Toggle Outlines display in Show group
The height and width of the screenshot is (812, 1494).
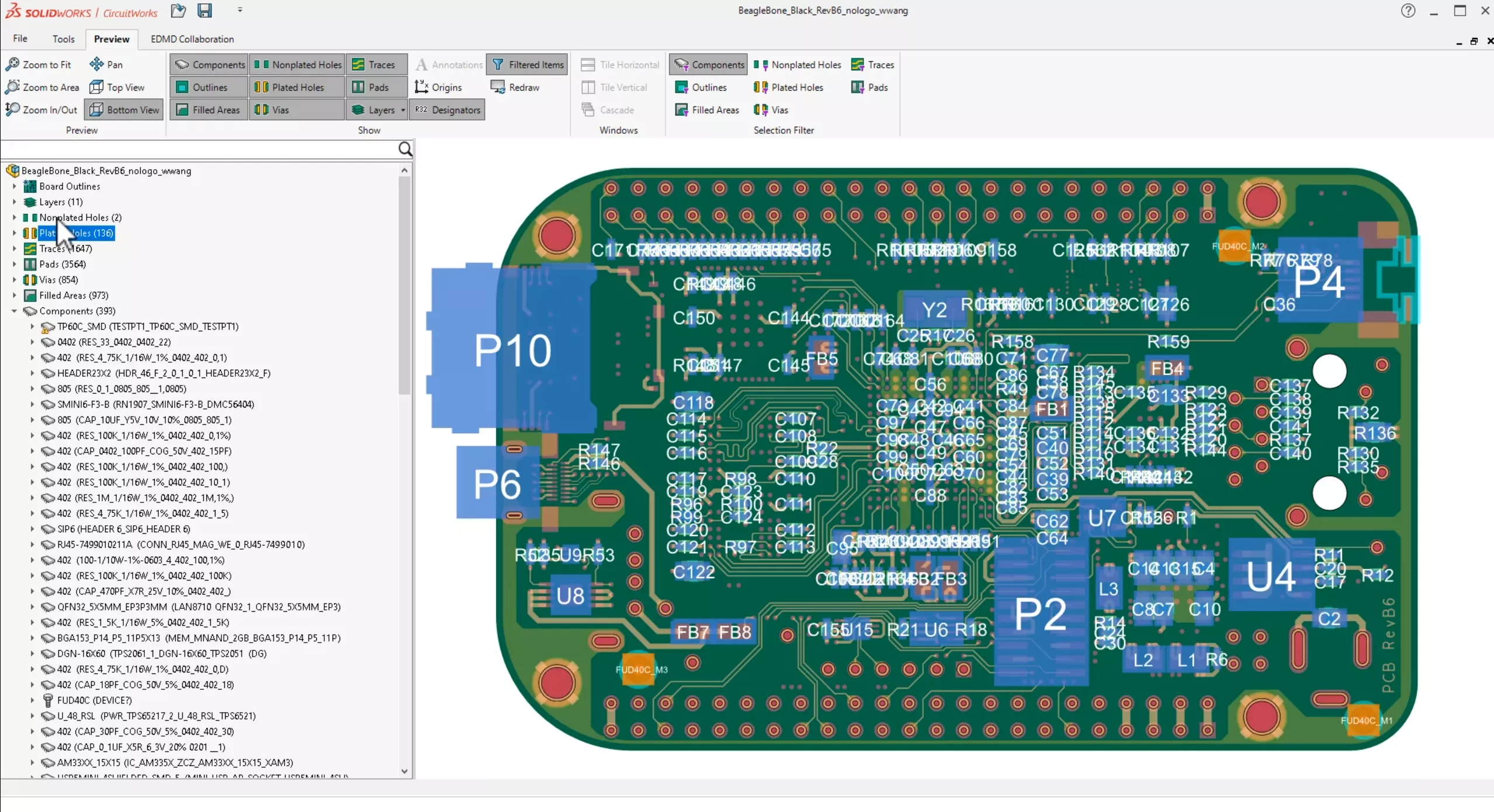tap(209, 87)
